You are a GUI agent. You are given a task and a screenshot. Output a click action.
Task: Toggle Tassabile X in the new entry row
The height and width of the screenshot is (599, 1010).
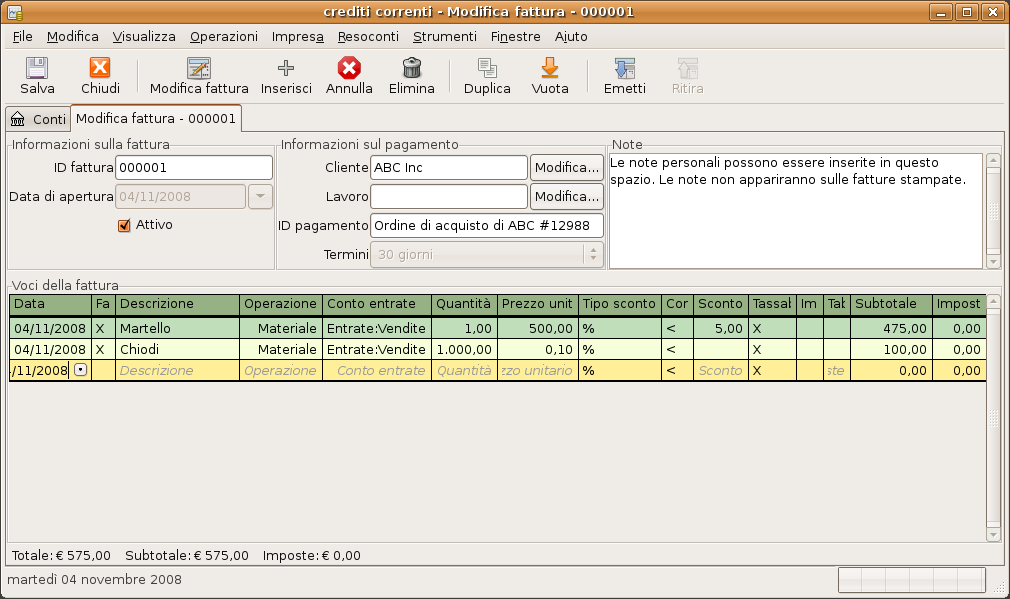tap(757, 370)
